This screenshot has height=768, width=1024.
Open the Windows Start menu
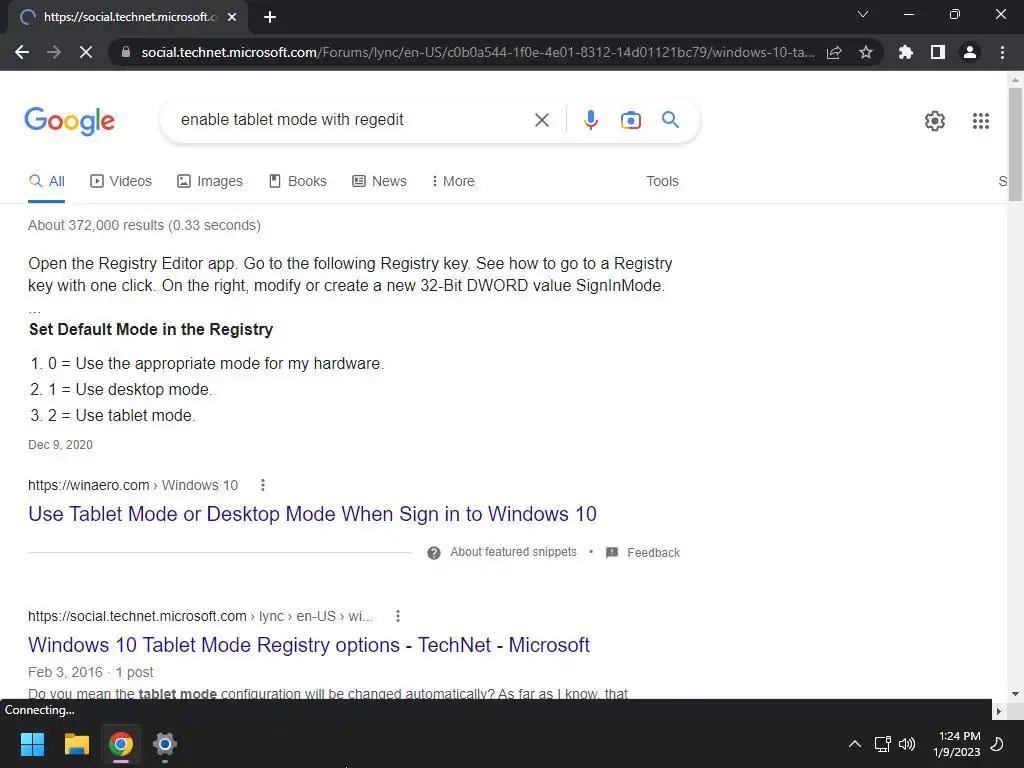[x=32, y=744]
